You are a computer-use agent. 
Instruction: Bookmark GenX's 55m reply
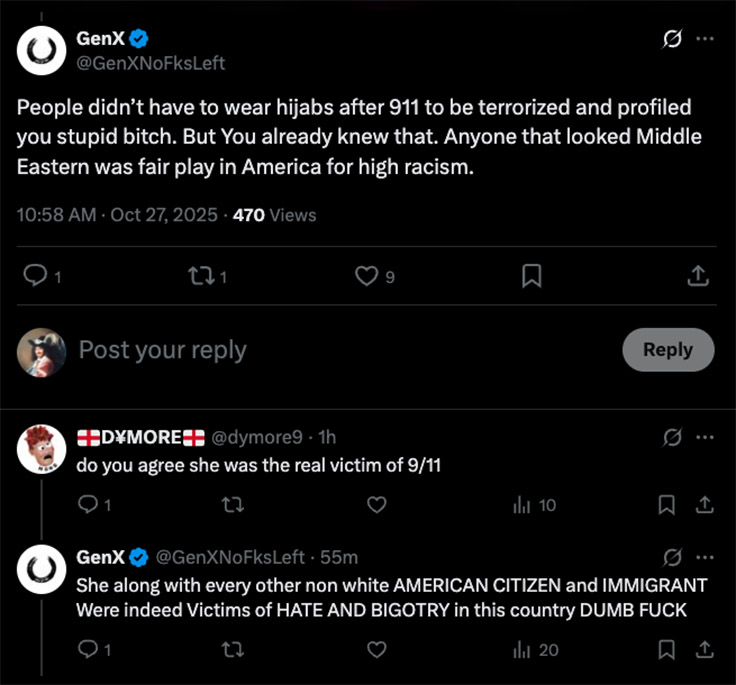pos(667,650)
